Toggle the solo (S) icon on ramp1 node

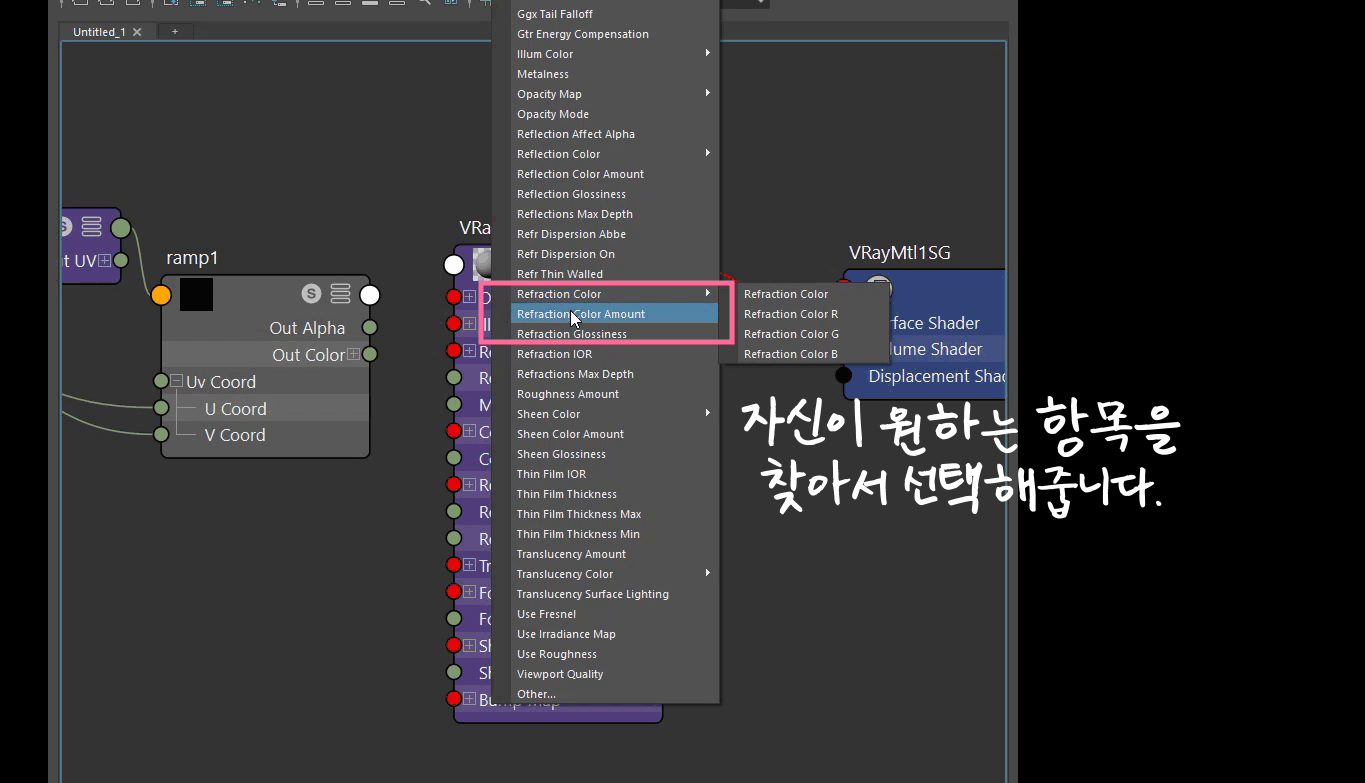[x=312, y=294]
